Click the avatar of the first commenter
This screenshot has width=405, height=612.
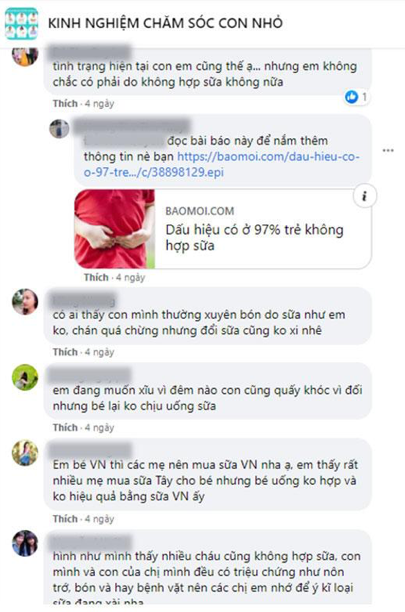point(25,57)
